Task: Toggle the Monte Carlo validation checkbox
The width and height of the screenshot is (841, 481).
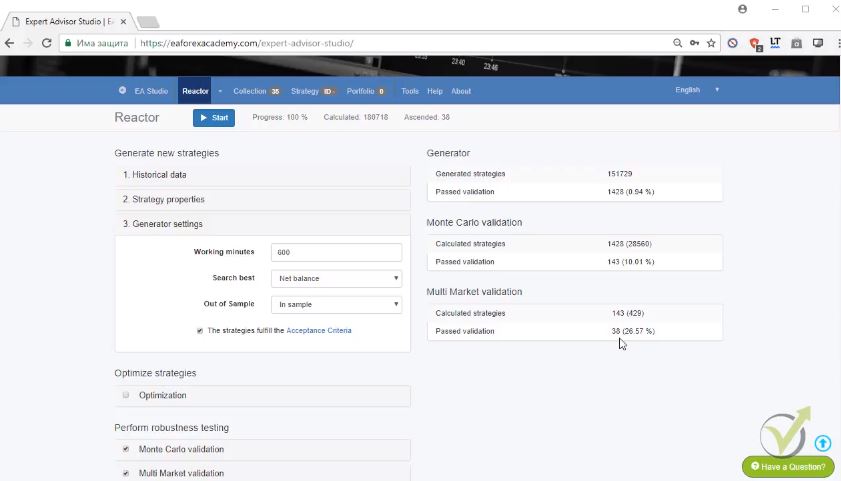Action: (x=126, y=449)
